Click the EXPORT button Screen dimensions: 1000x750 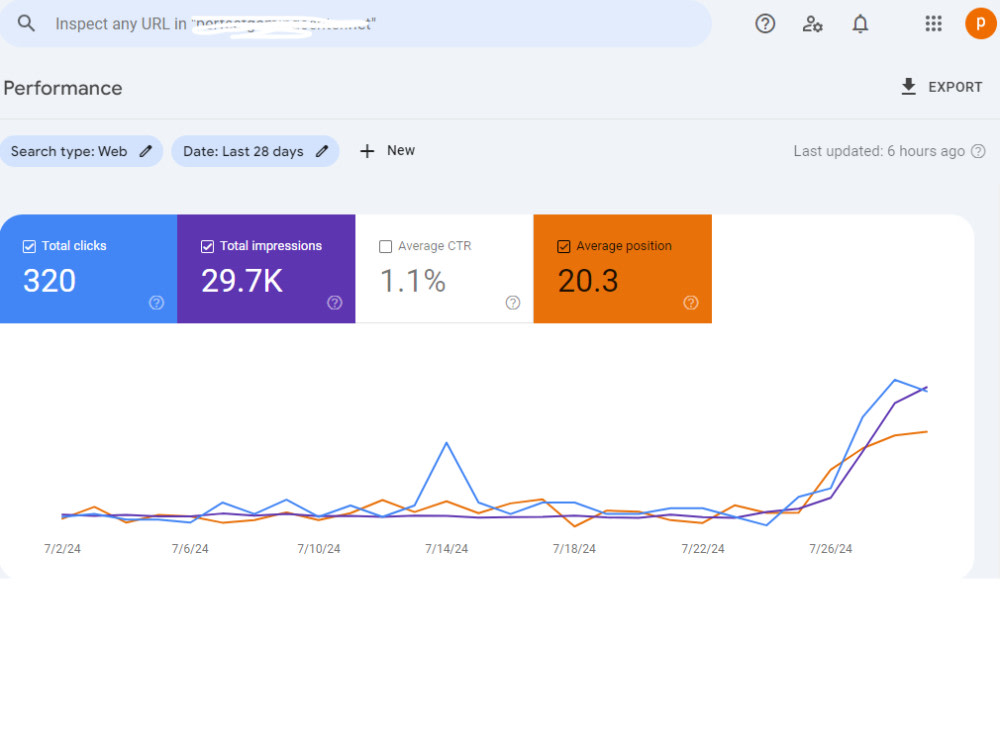point(941,87)
